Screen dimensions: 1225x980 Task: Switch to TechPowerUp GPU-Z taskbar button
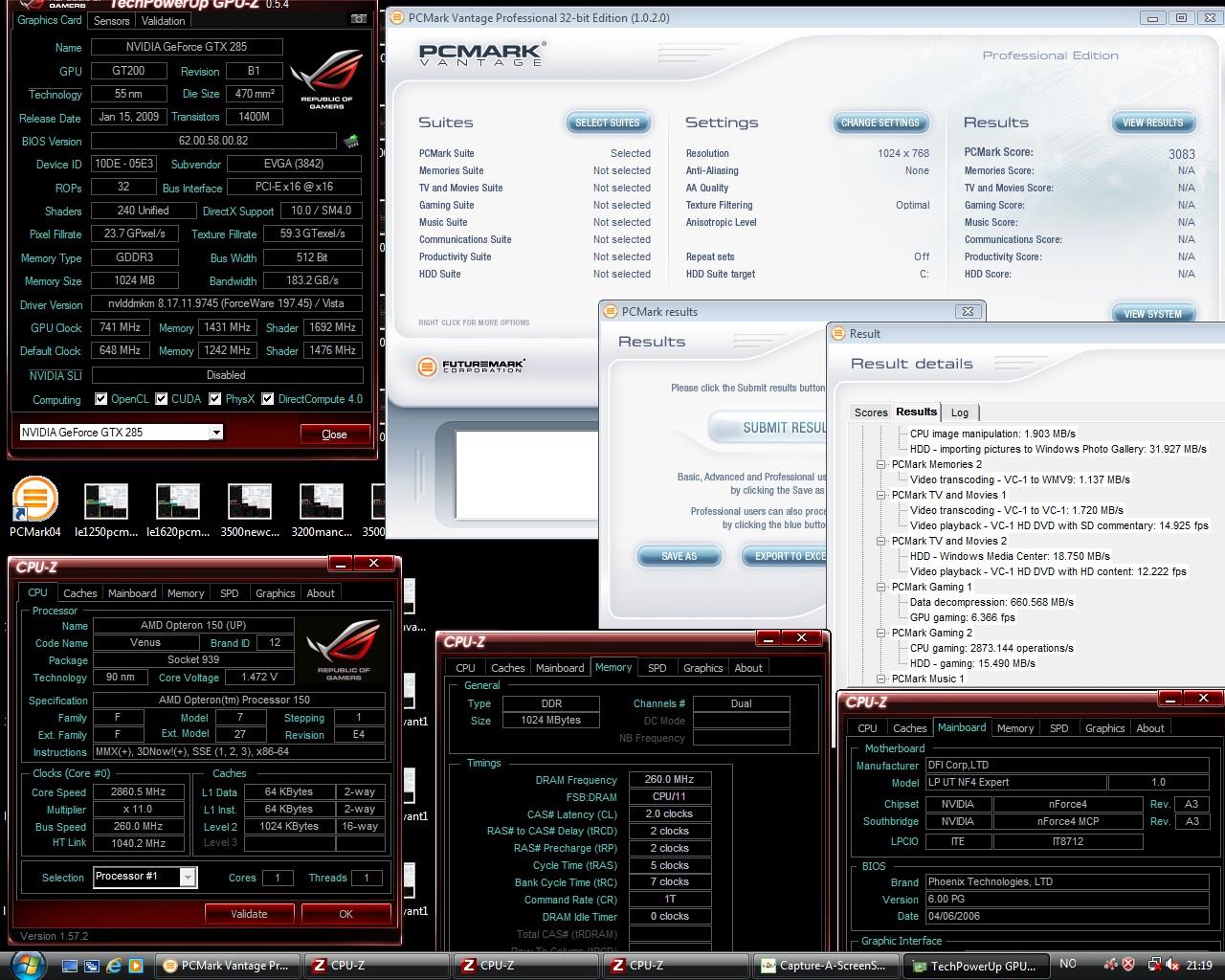pyautogui.click(x=975, y=966)
